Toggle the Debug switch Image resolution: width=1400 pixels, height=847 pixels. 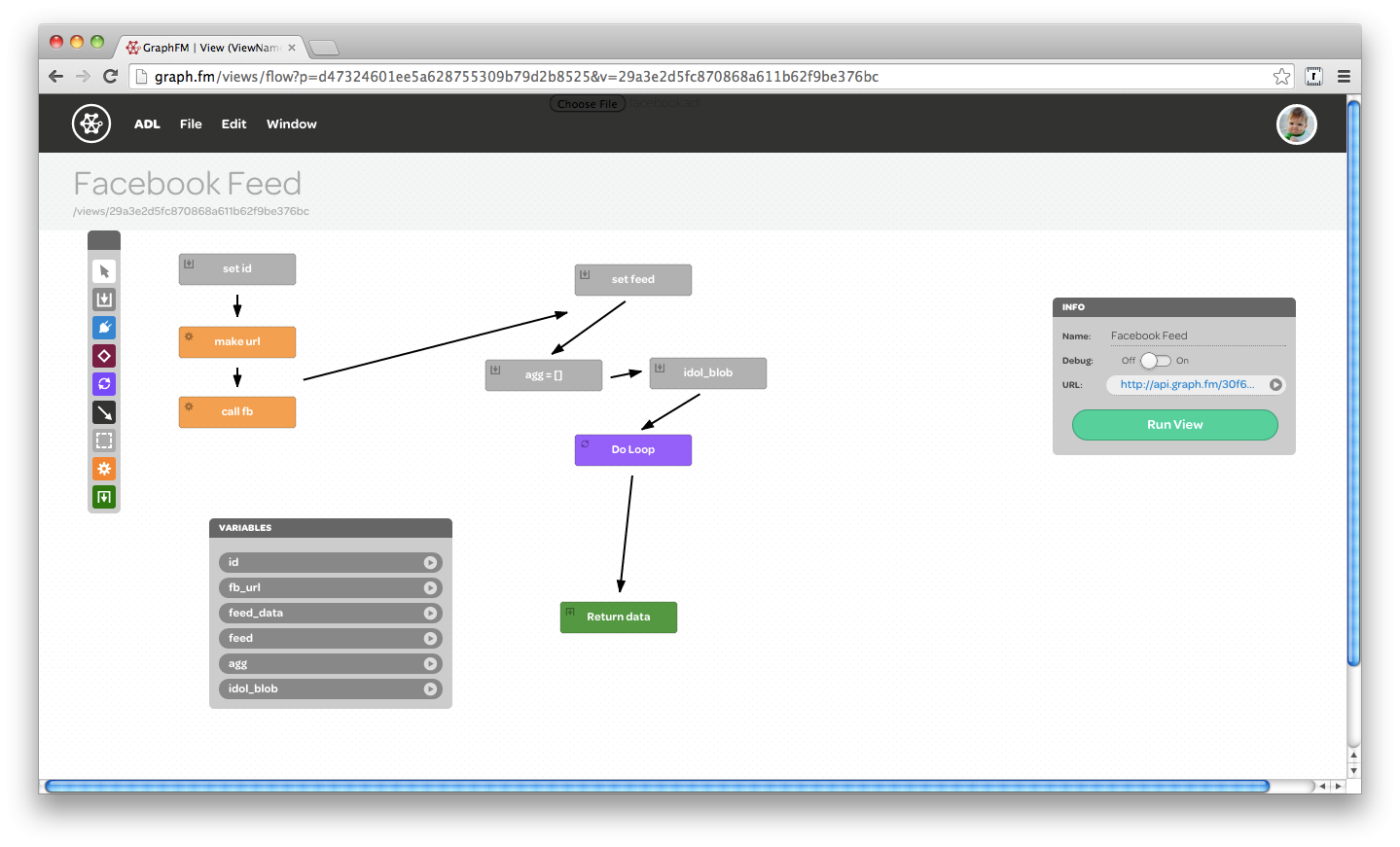(1156, 361)
